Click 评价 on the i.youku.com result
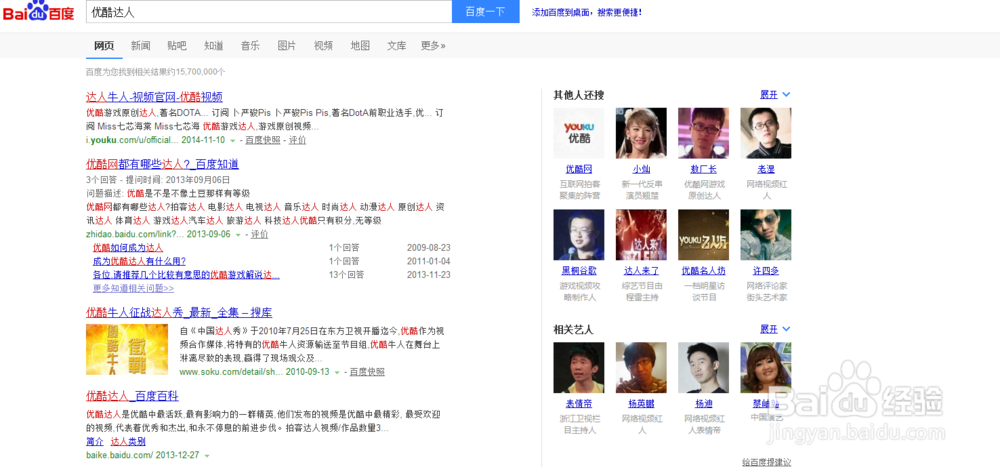Viewport: 1000px width, 467px height. 297,140
